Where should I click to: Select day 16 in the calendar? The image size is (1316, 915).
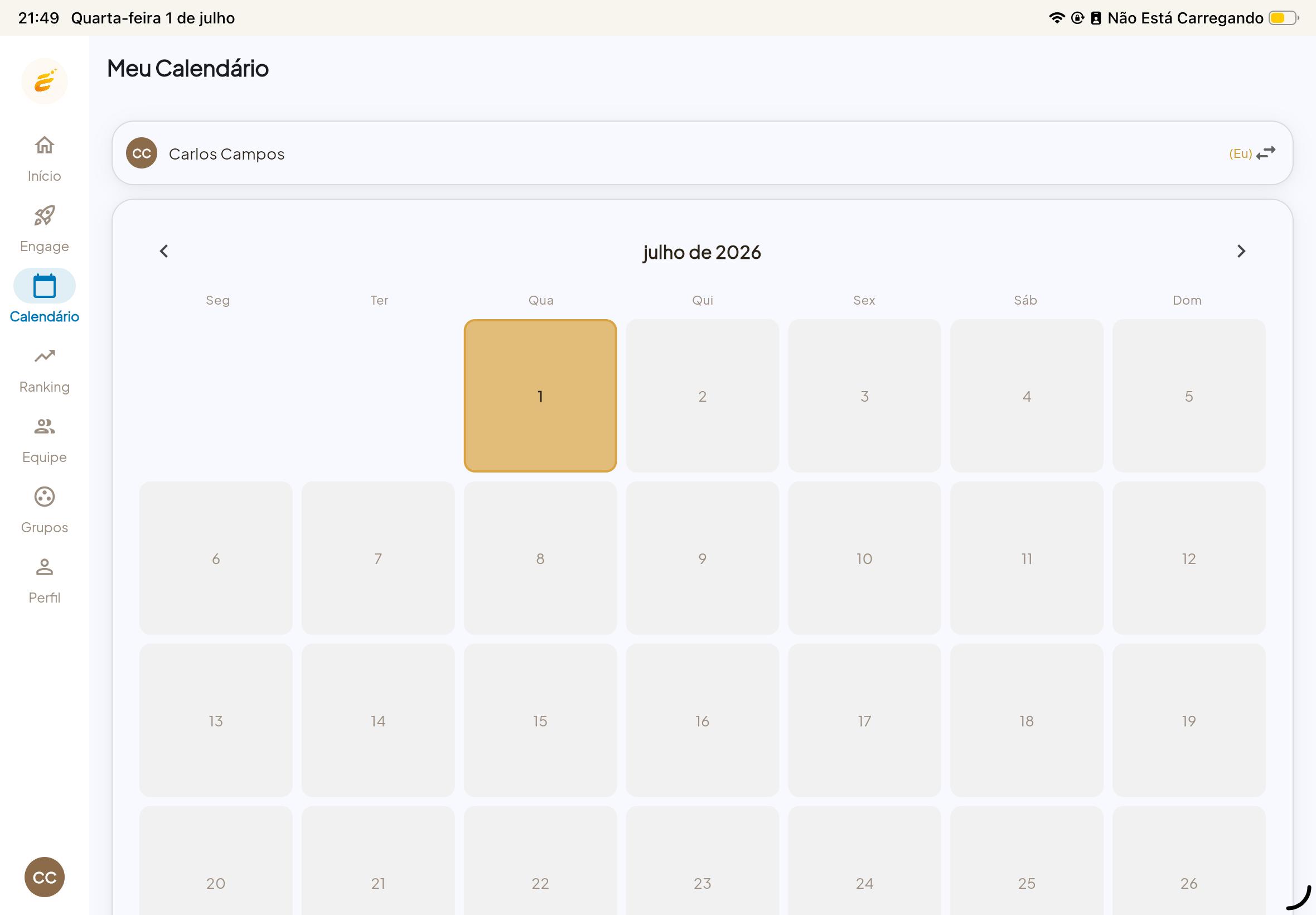(x=703, y=721)
